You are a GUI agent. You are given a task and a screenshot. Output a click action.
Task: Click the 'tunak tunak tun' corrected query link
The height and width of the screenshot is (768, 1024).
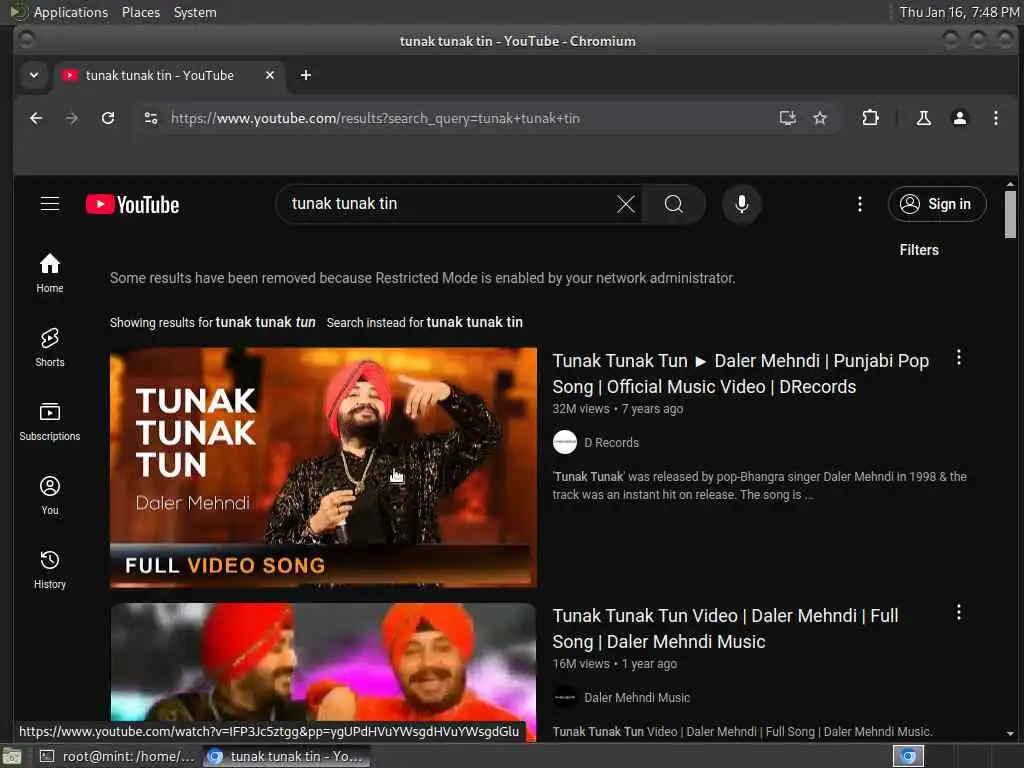pyautogui.click(x=265, y=322)
